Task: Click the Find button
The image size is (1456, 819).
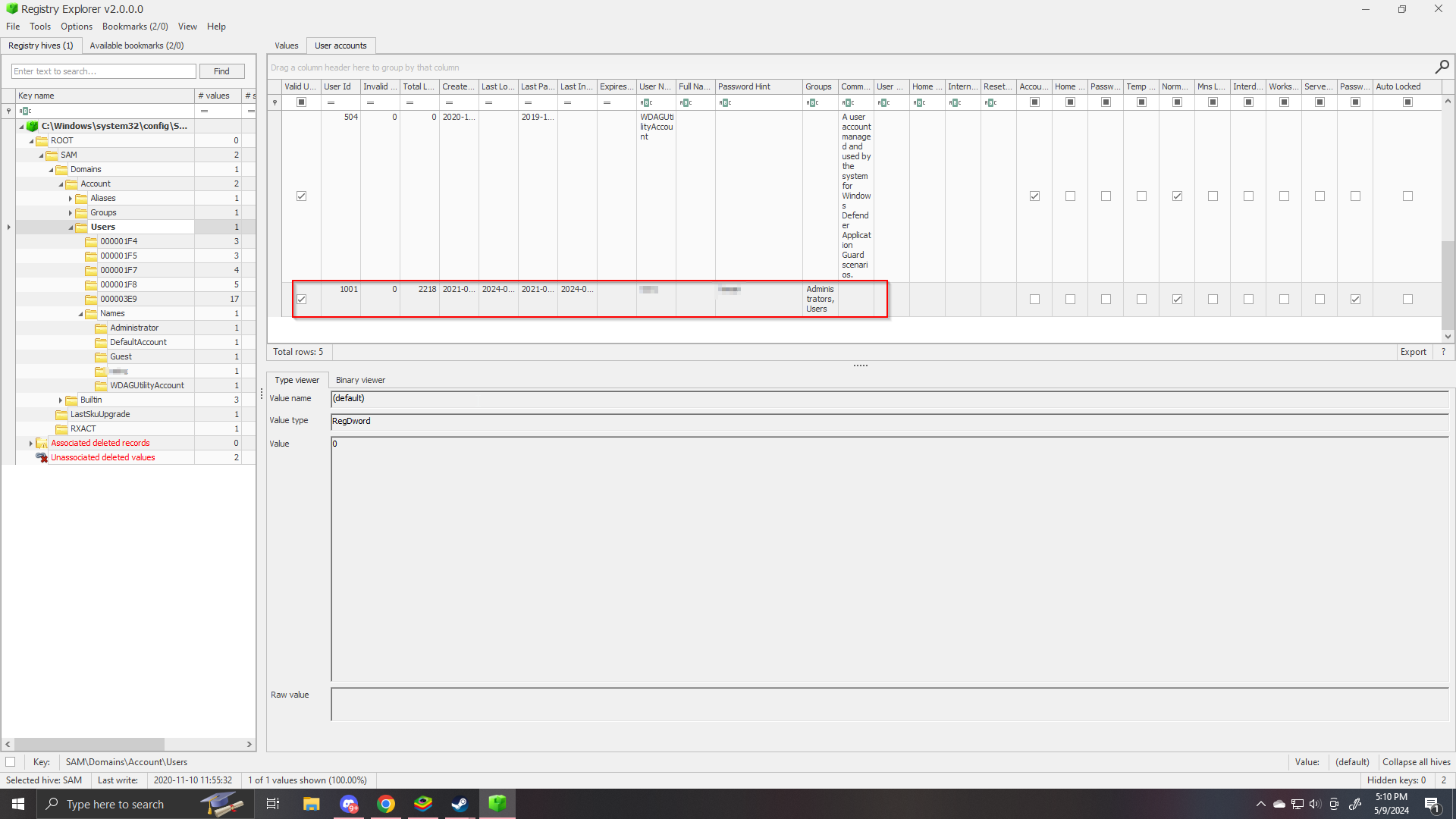Action: [221, 71]
